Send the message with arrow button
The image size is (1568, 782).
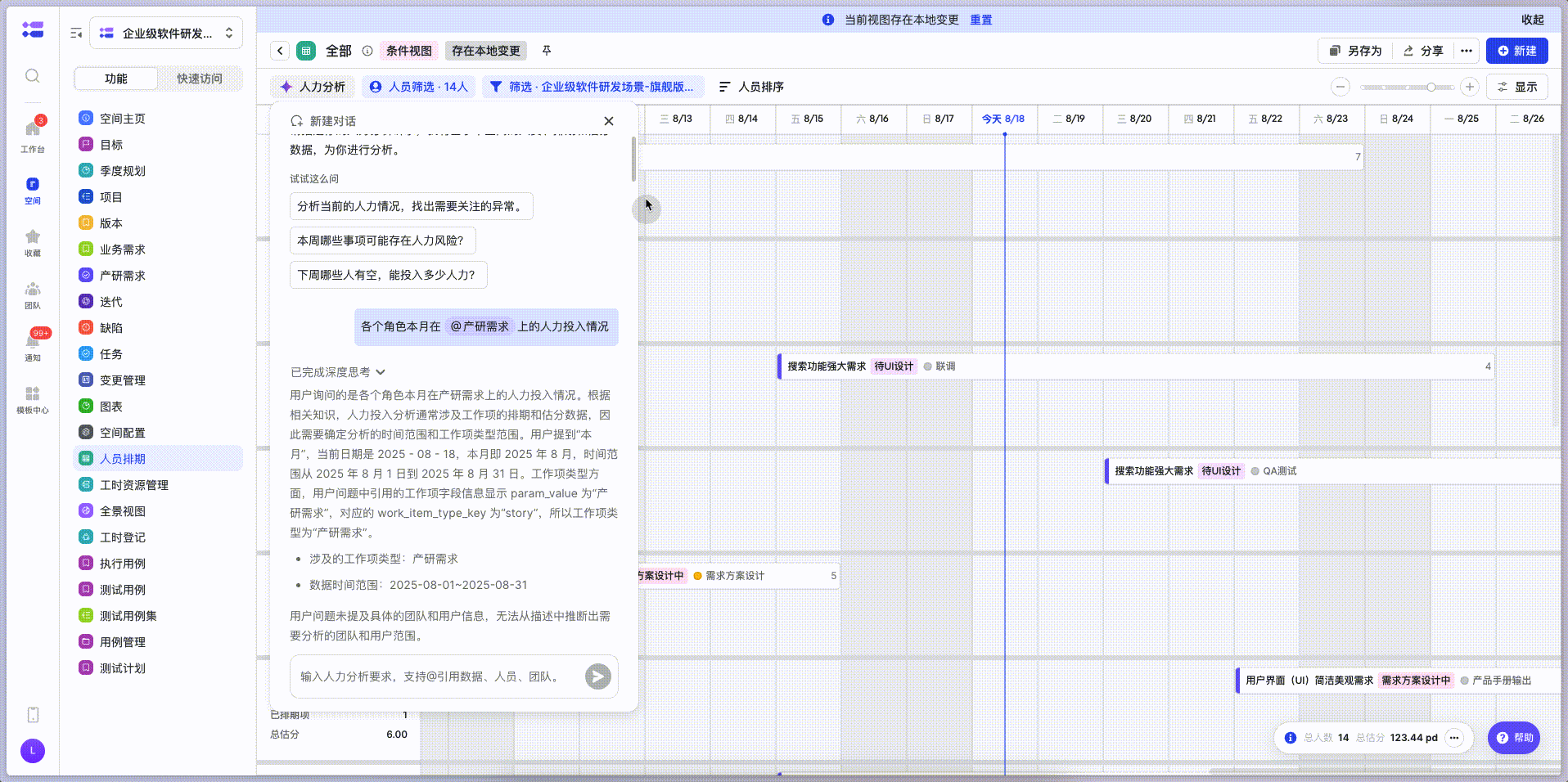click(597, 676)
